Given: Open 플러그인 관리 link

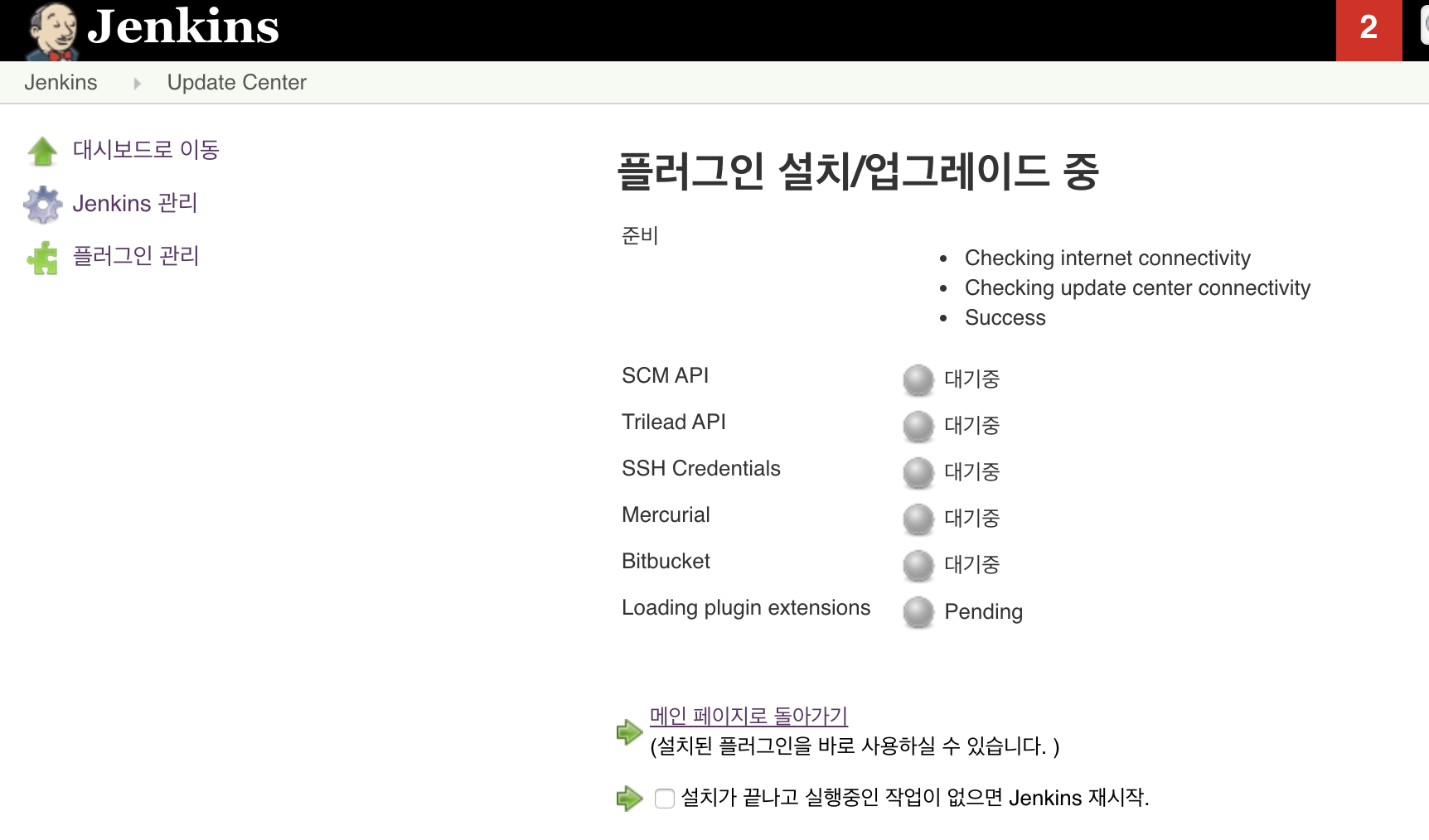Looking at the screenshot, I should click(136, 255).
